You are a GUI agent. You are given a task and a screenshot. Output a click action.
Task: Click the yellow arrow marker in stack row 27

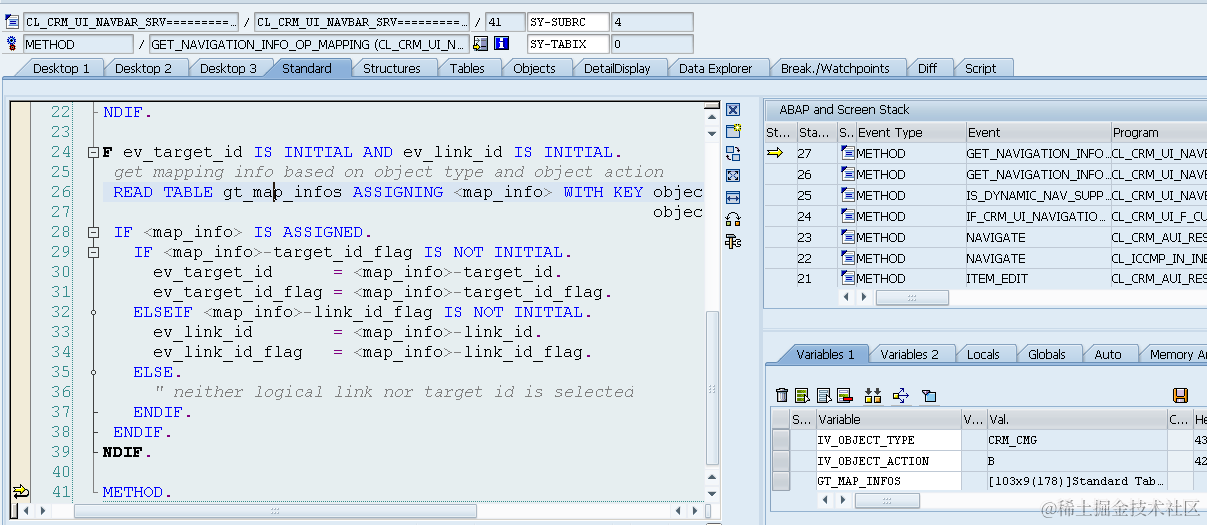776,153
